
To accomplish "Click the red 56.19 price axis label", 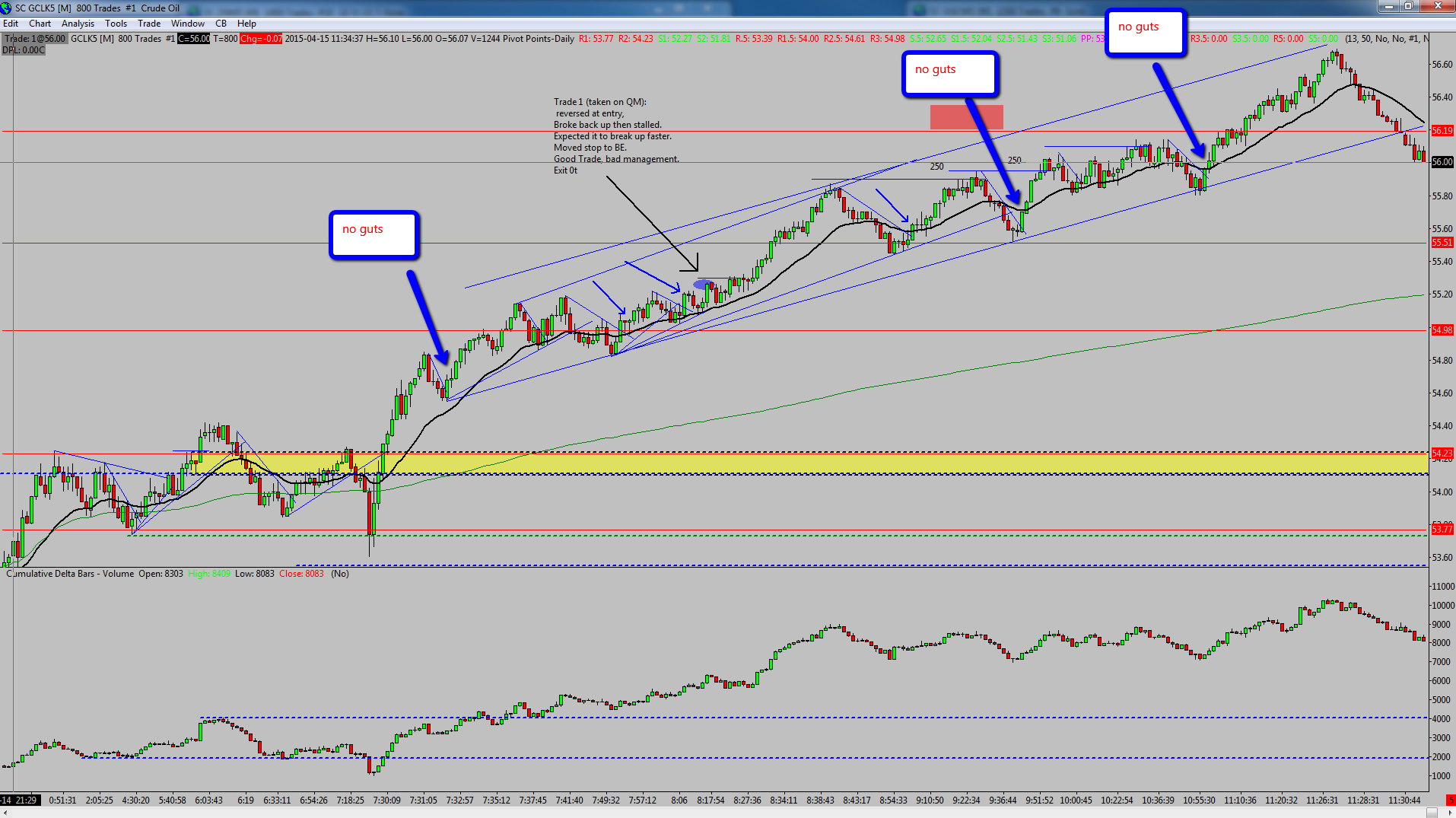I will click(x=1442, y=131).
